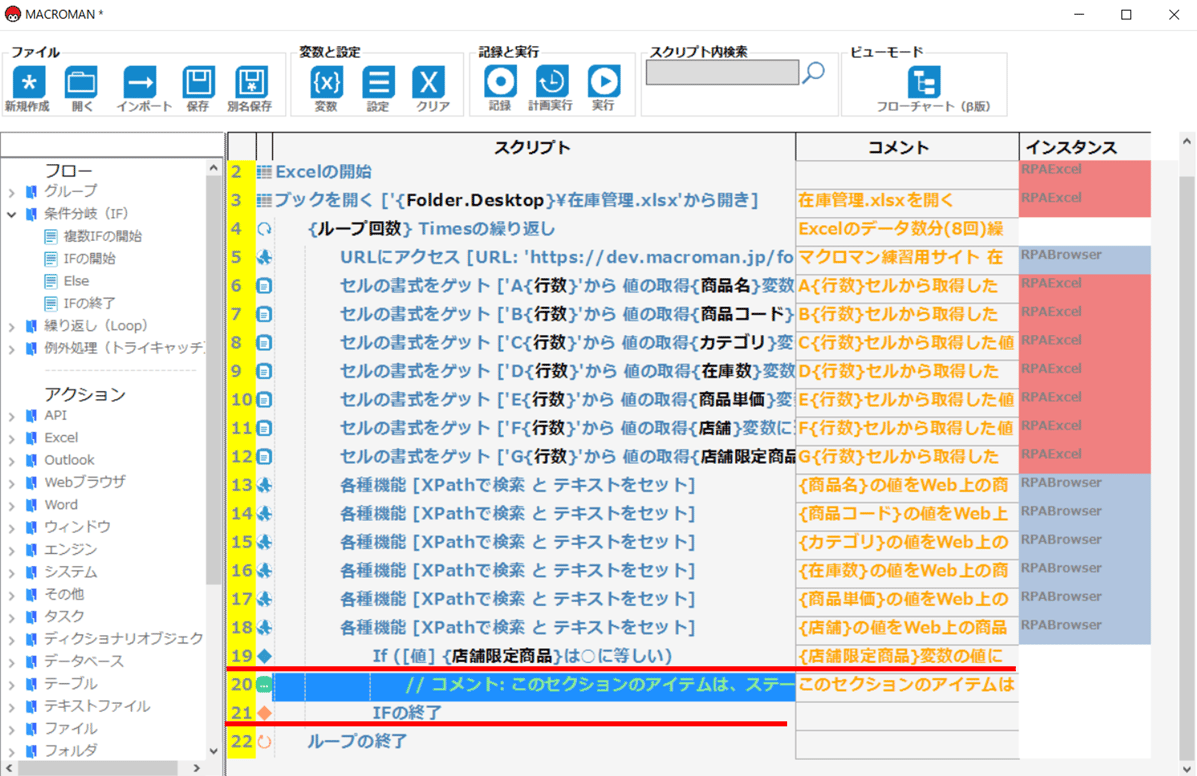This screenshot has width=1197, height=776.
Task: Click the スクリプト column header
Action: [x=533, y=147]
